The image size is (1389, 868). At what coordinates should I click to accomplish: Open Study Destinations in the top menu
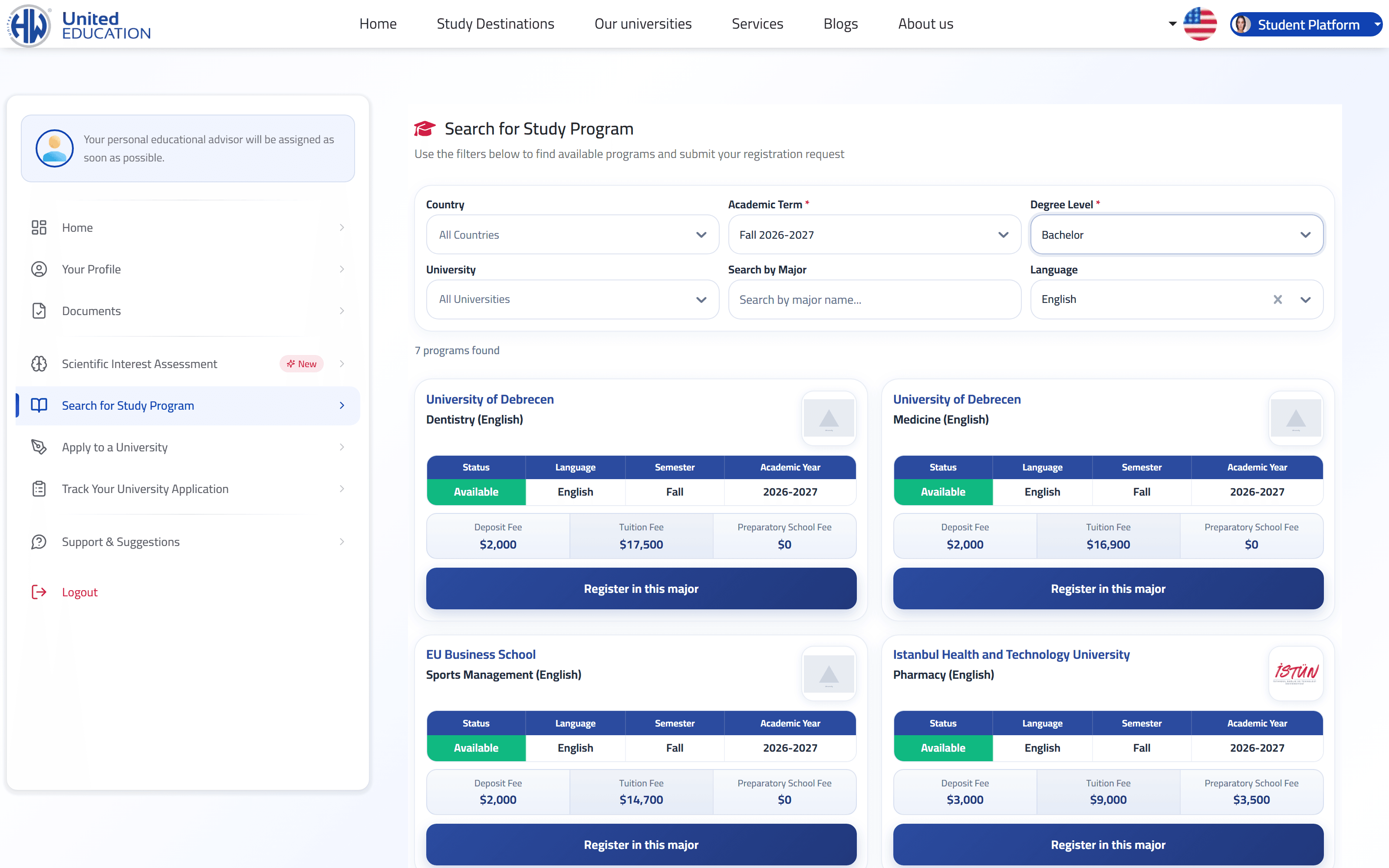click(495, 23)
